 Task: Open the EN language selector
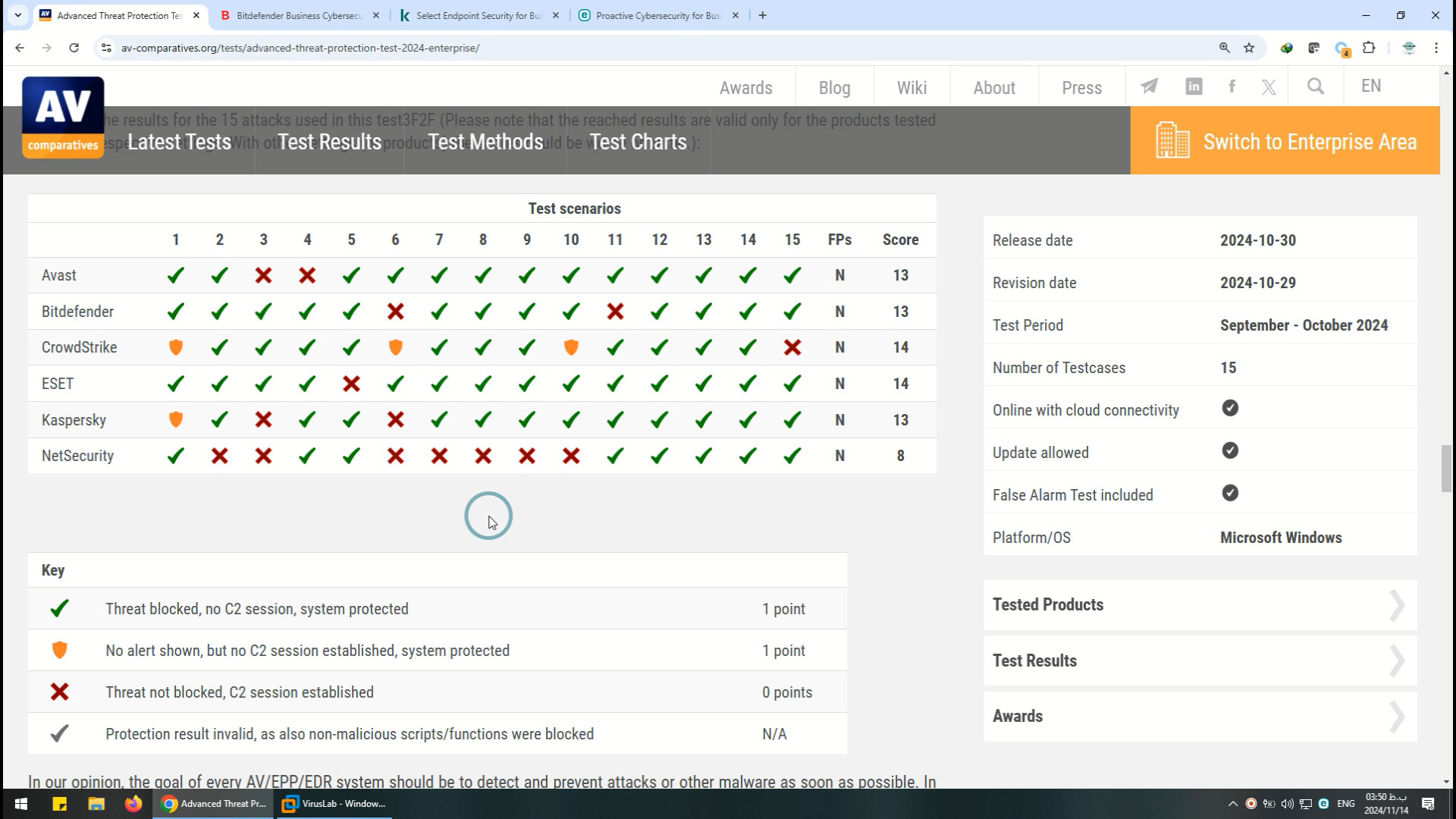pyautogui.click(x=1371, y=86)
